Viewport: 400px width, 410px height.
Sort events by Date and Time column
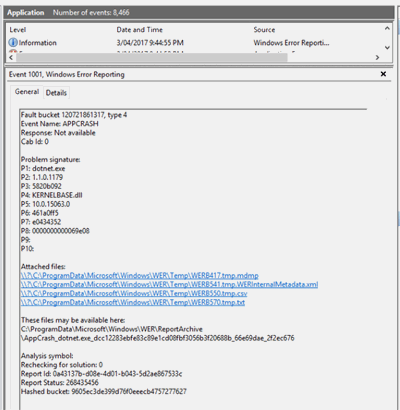tap(139, 30)
